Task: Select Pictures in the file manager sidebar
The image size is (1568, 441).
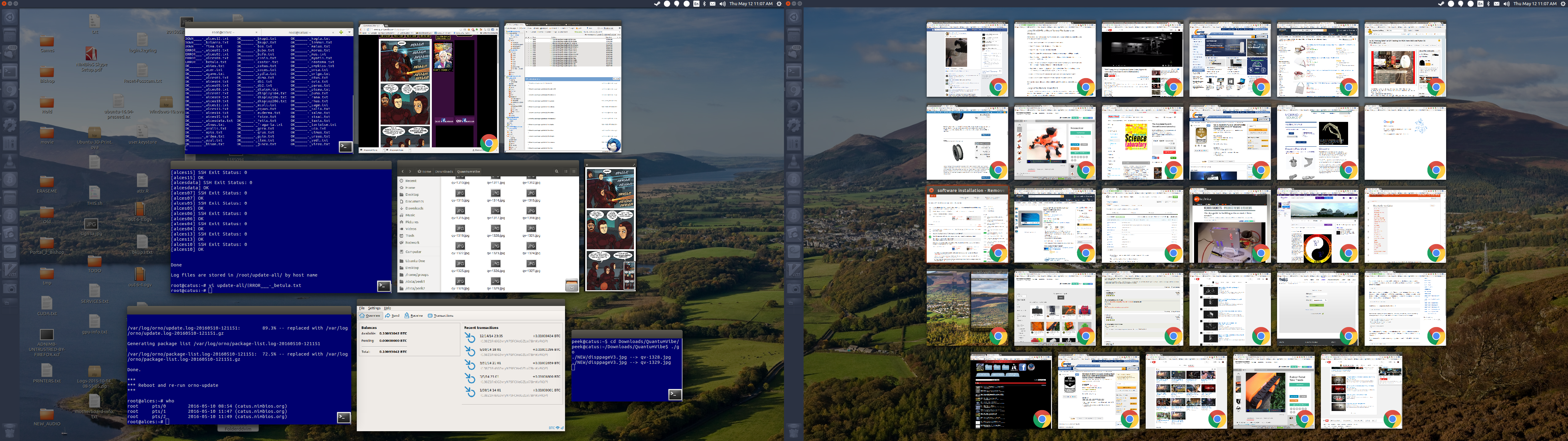Action: click(x=412, y=222)
